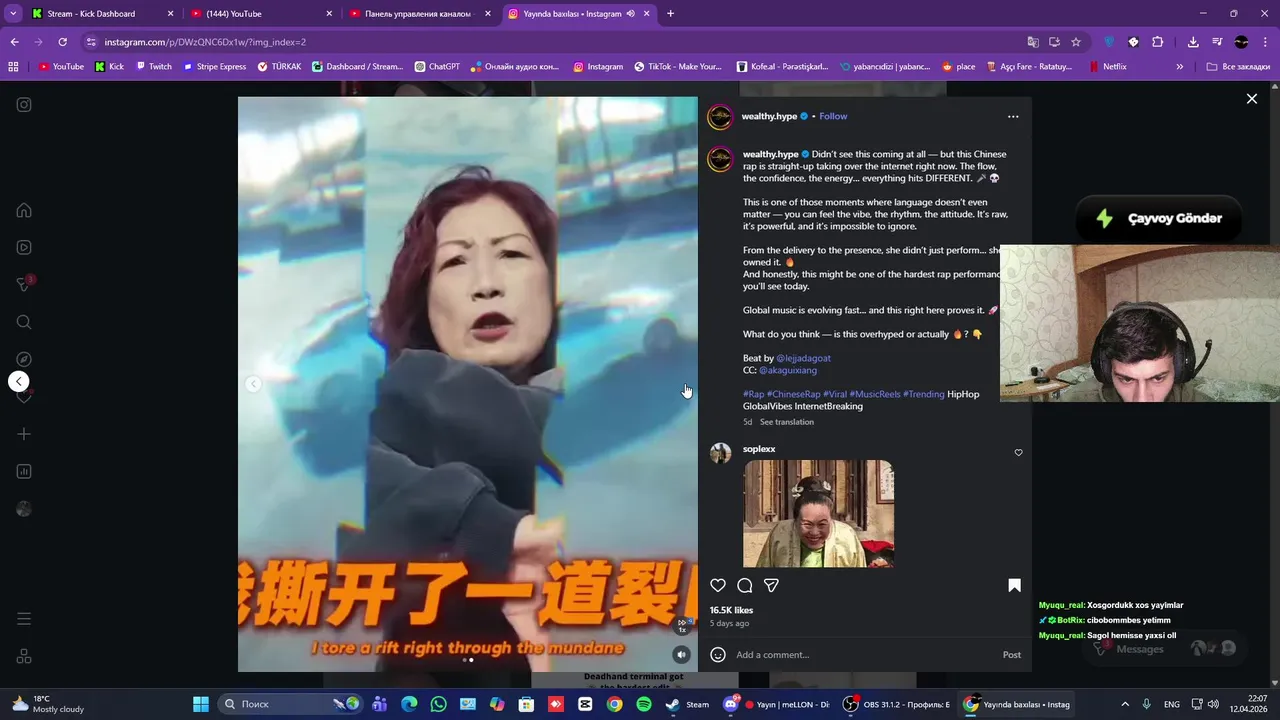Image resolution: width=1280 pixels, height=720 pixels.
Task: Click the Çayvoy Göndər button
Action: coord(1159,218)
